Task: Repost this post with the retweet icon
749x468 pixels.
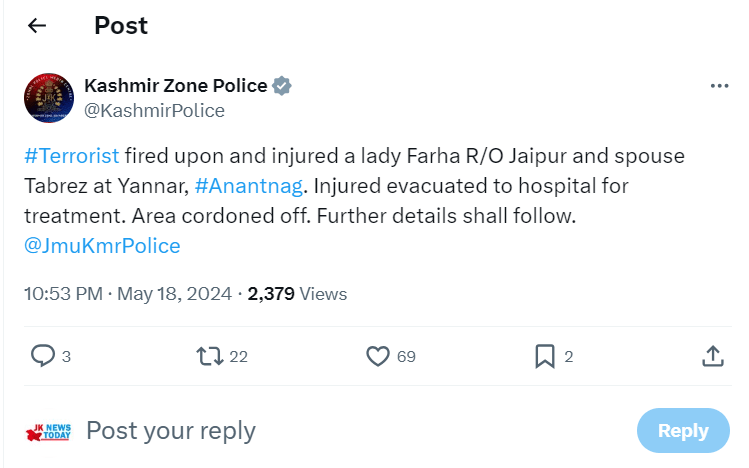Action: (210, 356)
